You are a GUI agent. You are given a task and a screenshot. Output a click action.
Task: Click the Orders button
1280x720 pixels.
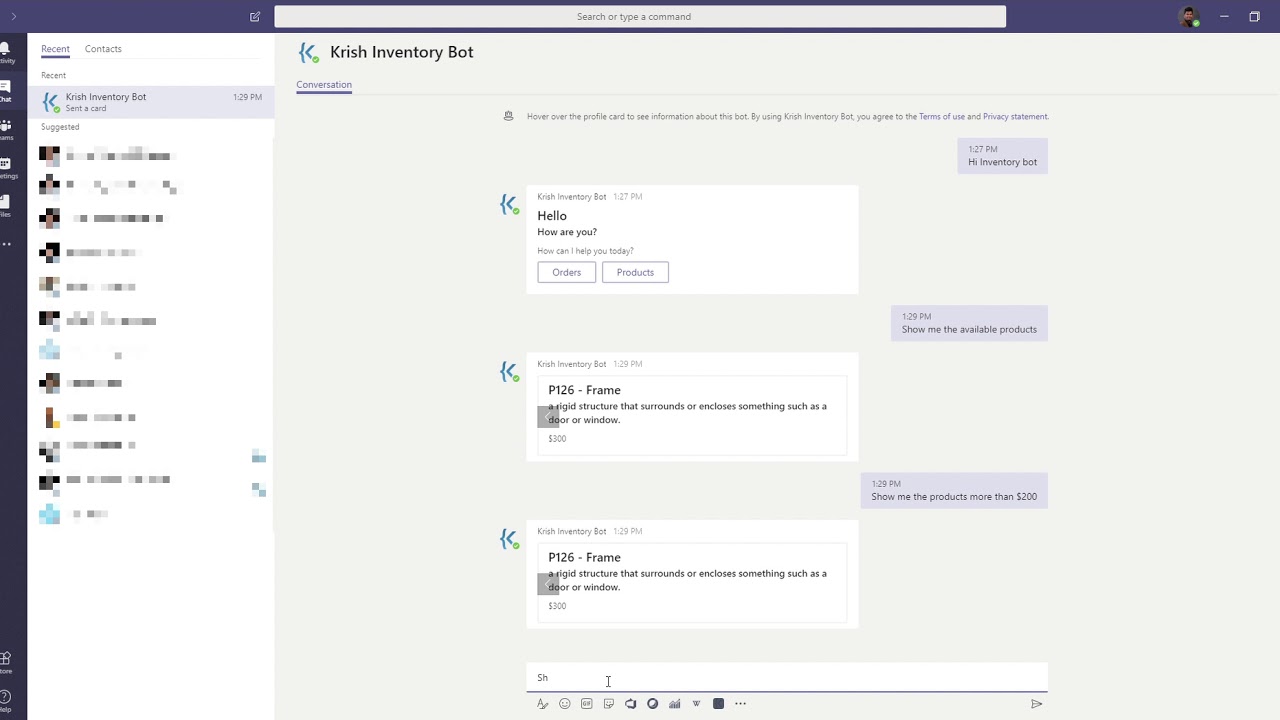(x=566, y=272)
